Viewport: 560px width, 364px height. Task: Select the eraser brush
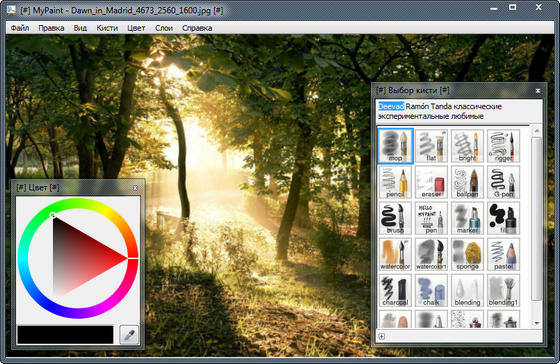click(x=431, y=182)
